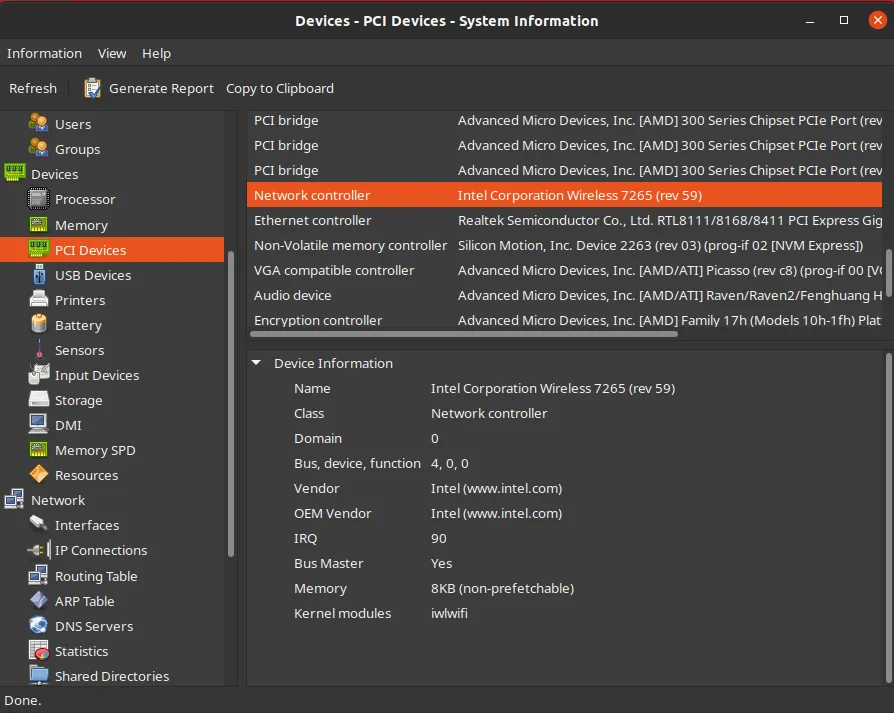Click the Refresh button
The width and height of the screenshot is (894, 713).
click(x=33, y=88)
